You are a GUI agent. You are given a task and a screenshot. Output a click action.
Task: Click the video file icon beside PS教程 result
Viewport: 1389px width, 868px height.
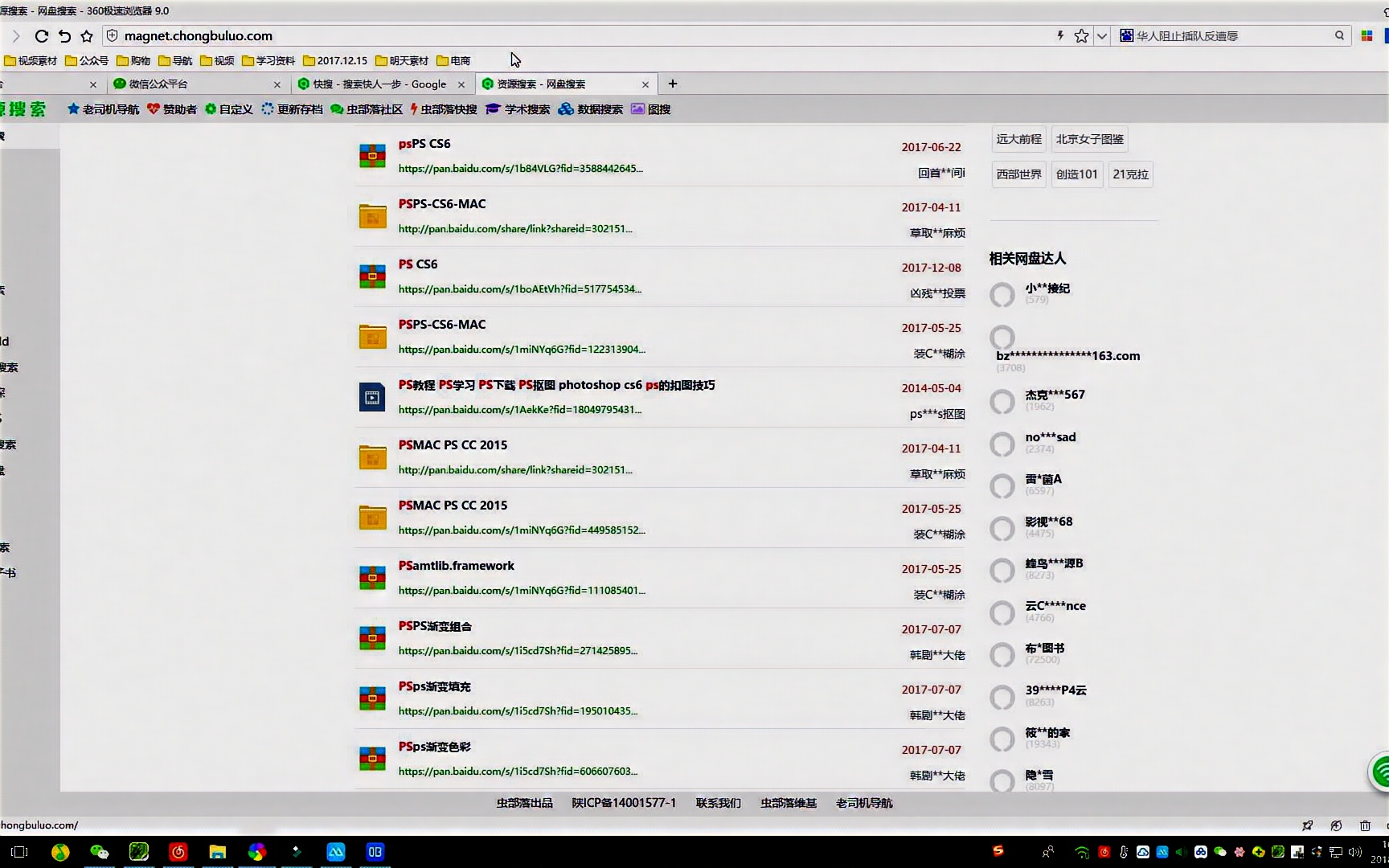pos(372,397)
